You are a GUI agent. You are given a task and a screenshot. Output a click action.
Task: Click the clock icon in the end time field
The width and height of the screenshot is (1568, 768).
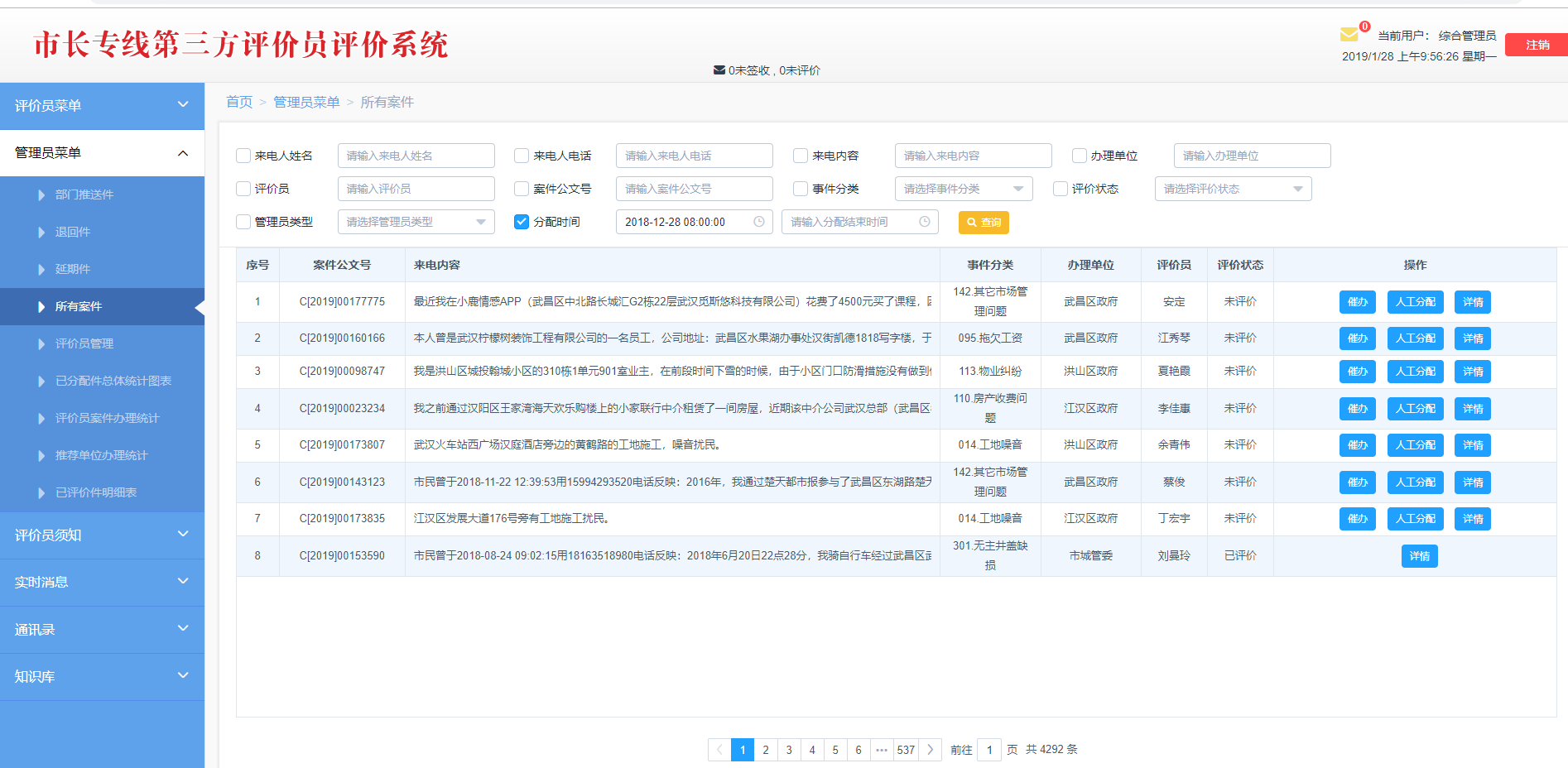(x=924, y=222)
